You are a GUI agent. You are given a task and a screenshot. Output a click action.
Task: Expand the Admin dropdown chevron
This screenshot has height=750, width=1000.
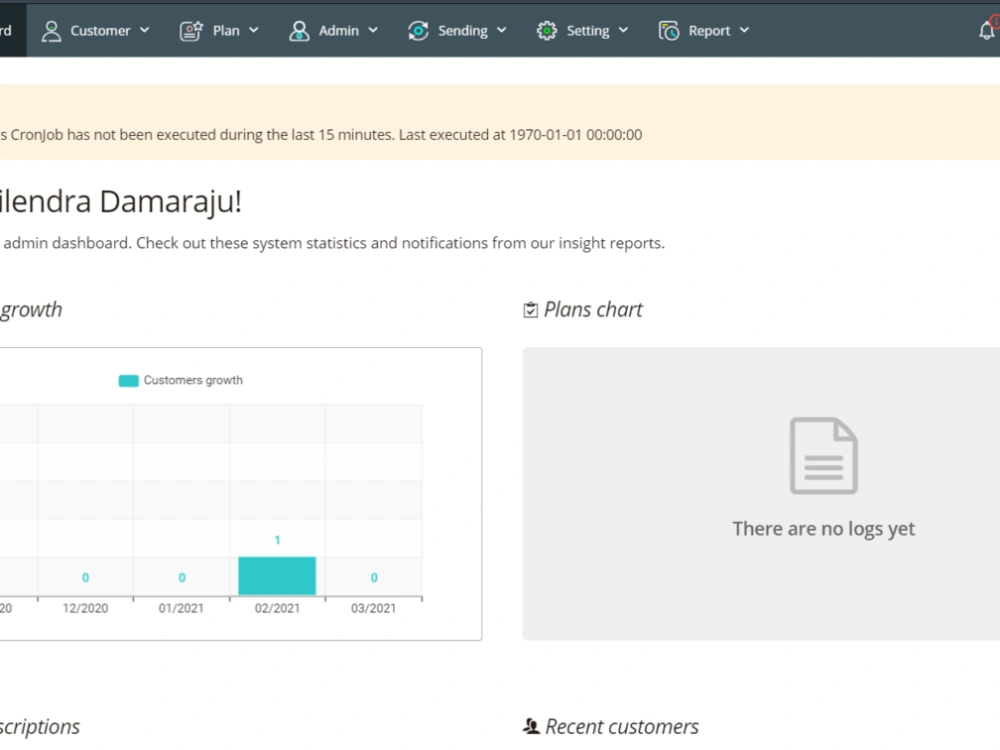coord(373,30)
